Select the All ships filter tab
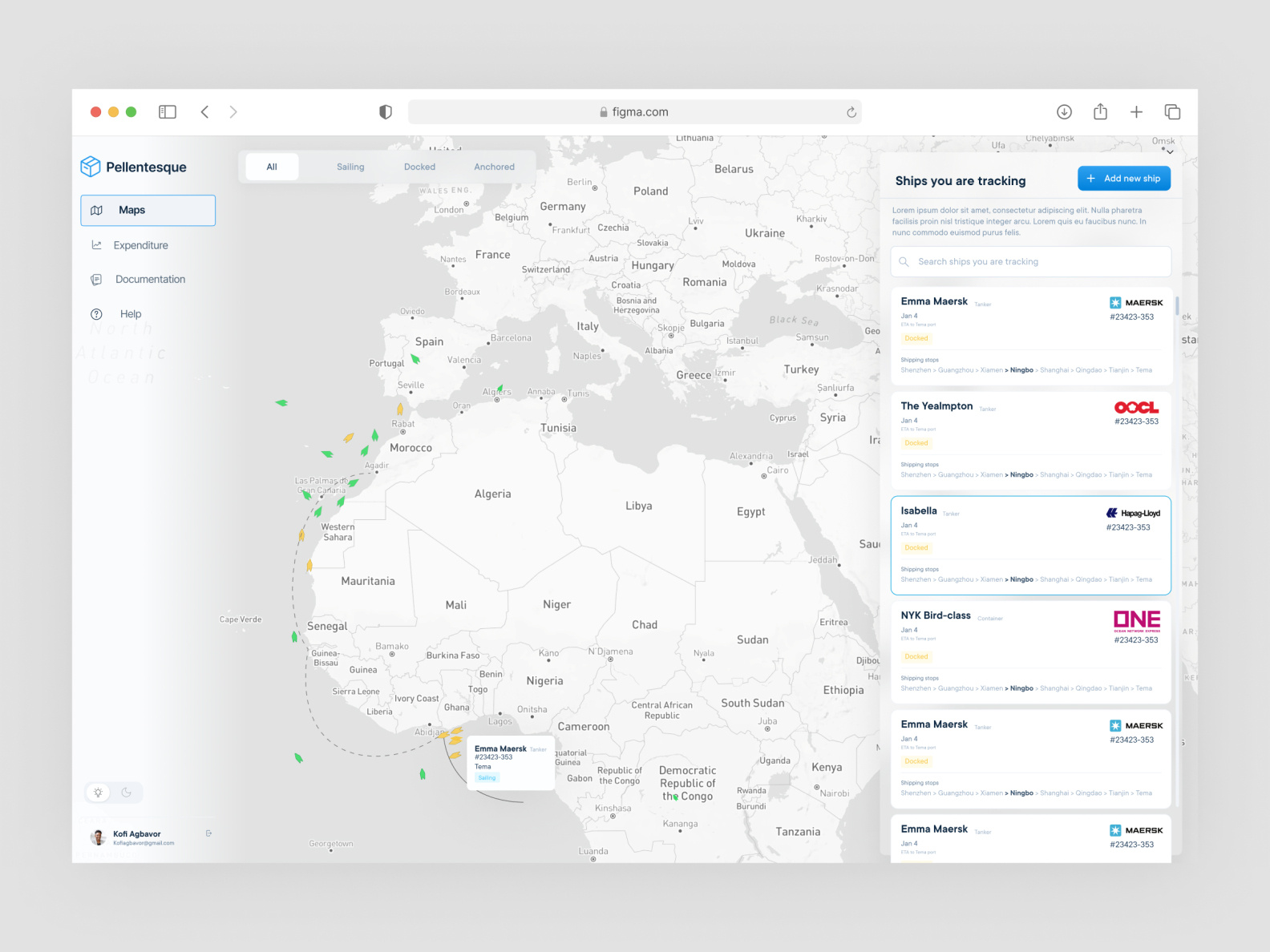 tap(272, 167)
